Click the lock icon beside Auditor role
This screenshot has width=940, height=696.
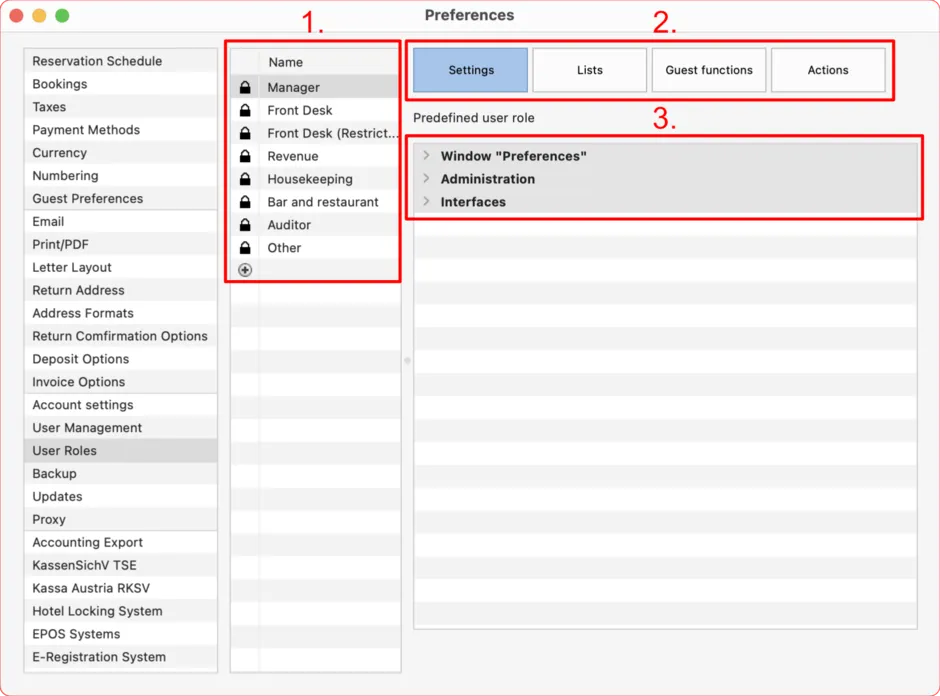(245, 225)
